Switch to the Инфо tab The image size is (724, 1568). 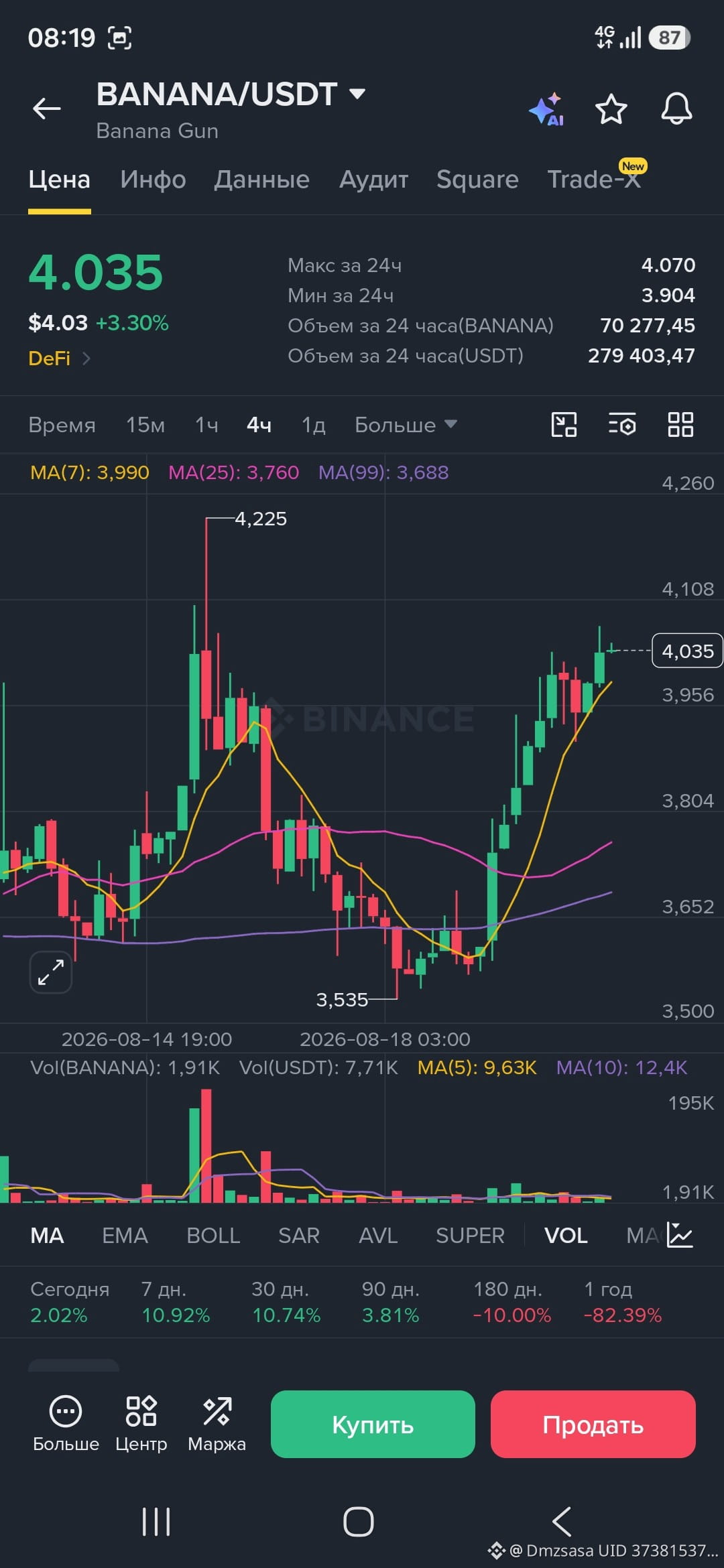pos(154,180)
